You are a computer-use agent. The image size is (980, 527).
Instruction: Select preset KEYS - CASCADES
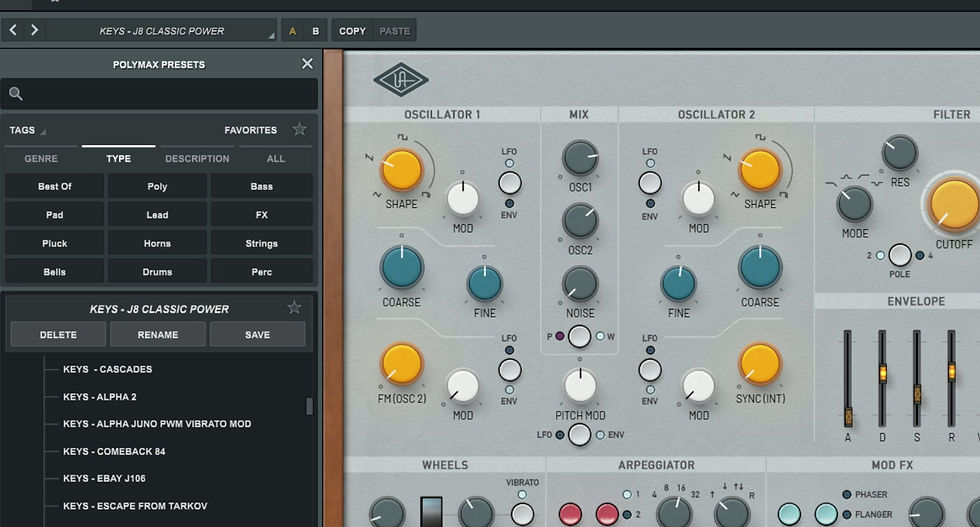click(x=108, y=369)
